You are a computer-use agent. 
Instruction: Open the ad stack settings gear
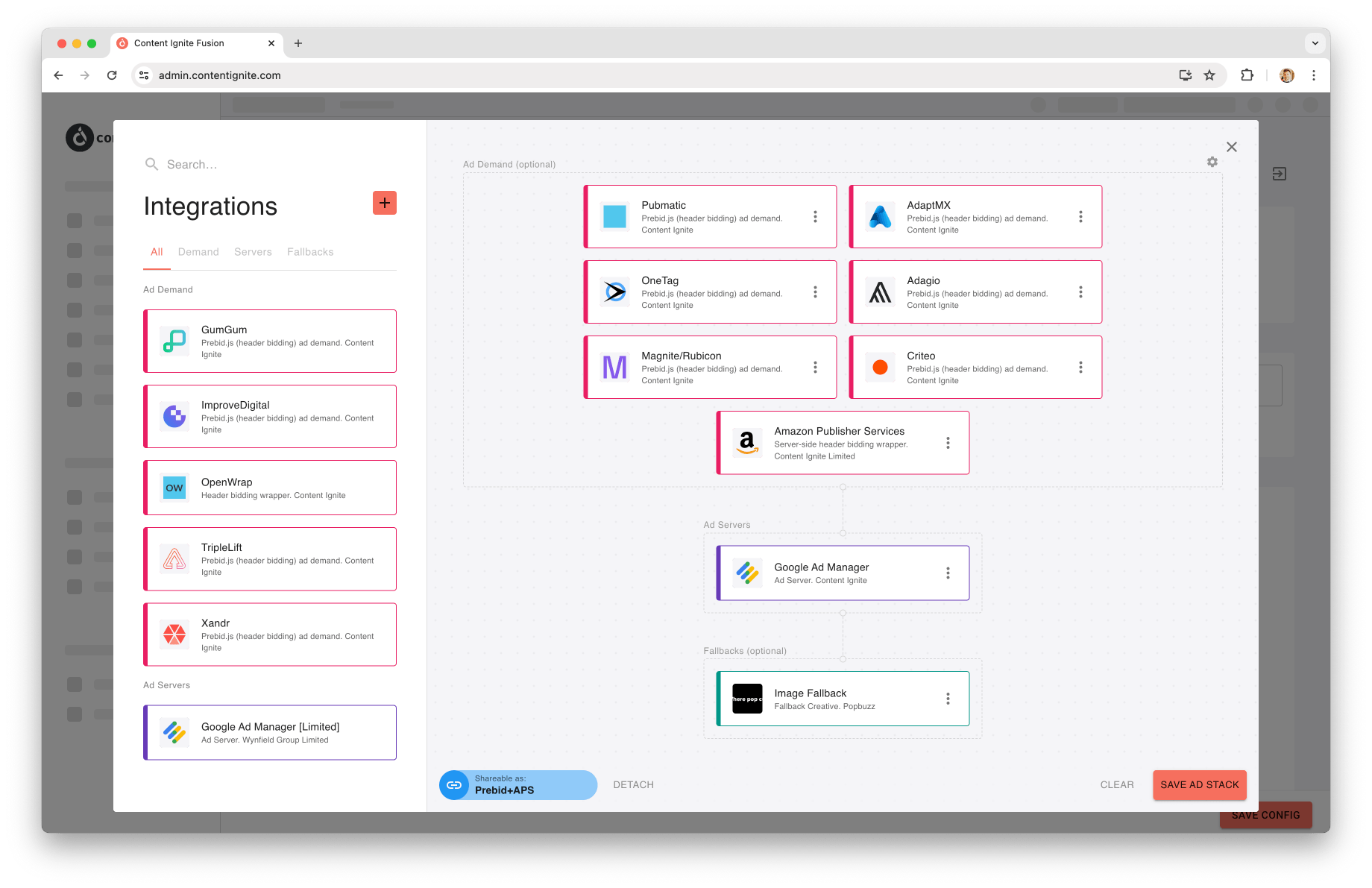pyautogui.click(x=1212, y=162)
